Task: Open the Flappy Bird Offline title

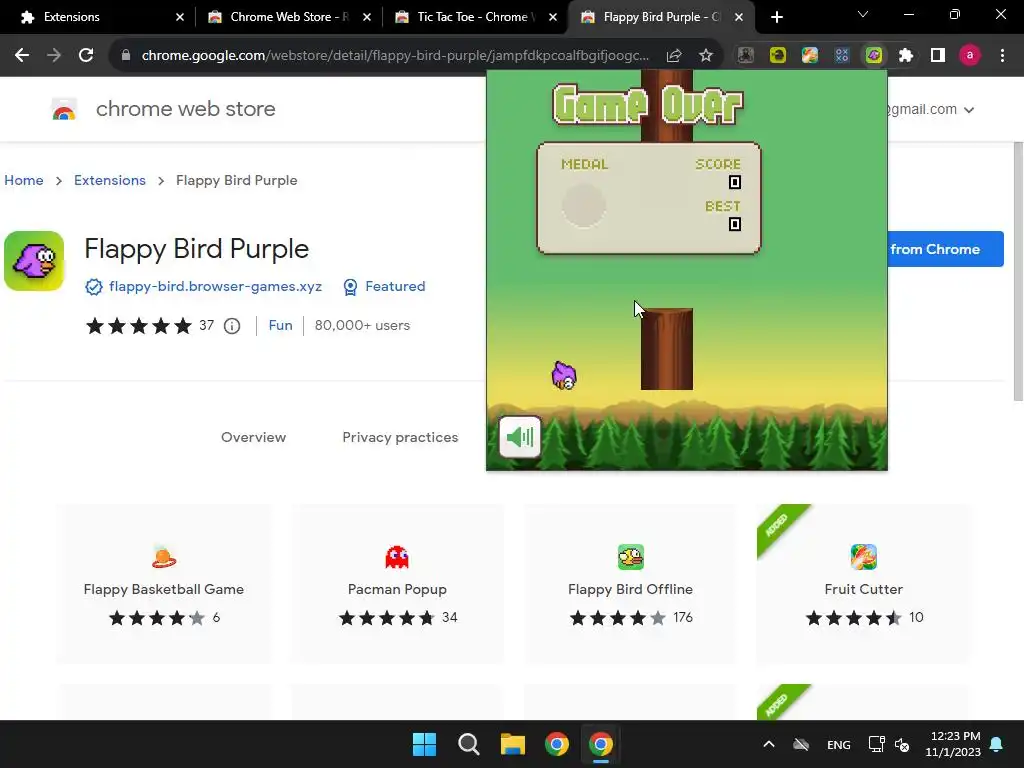Action: (630, 589)
